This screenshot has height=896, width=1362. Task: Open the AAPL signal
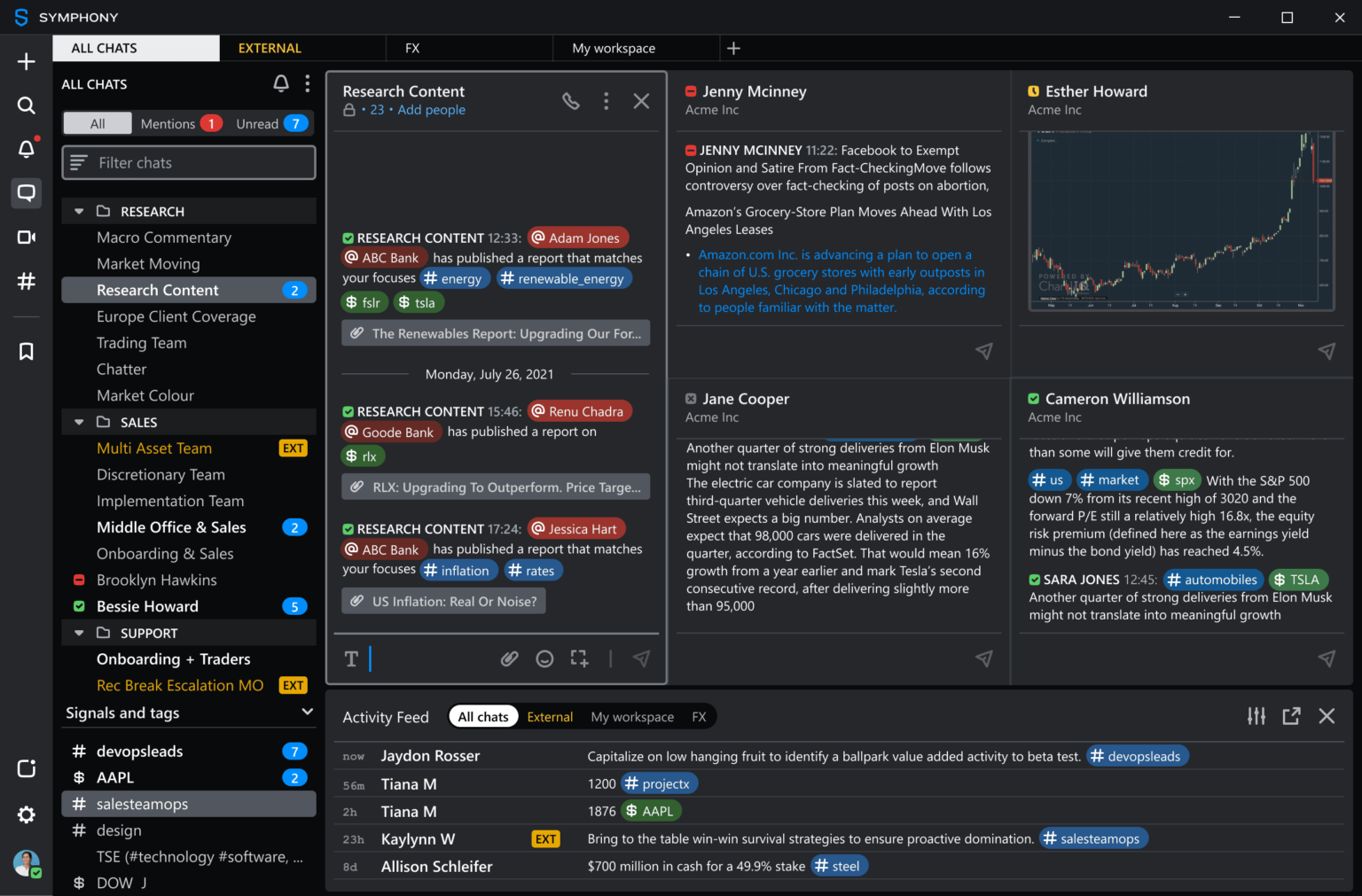pos(189,777)
